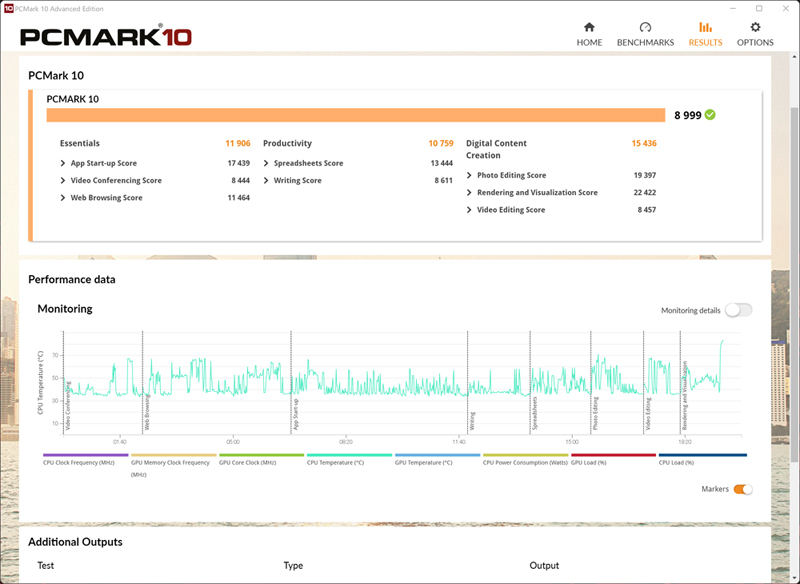800x584 pixels.
Task: Click the Video Conferencing marker on chart
Action: coord(68,406)
